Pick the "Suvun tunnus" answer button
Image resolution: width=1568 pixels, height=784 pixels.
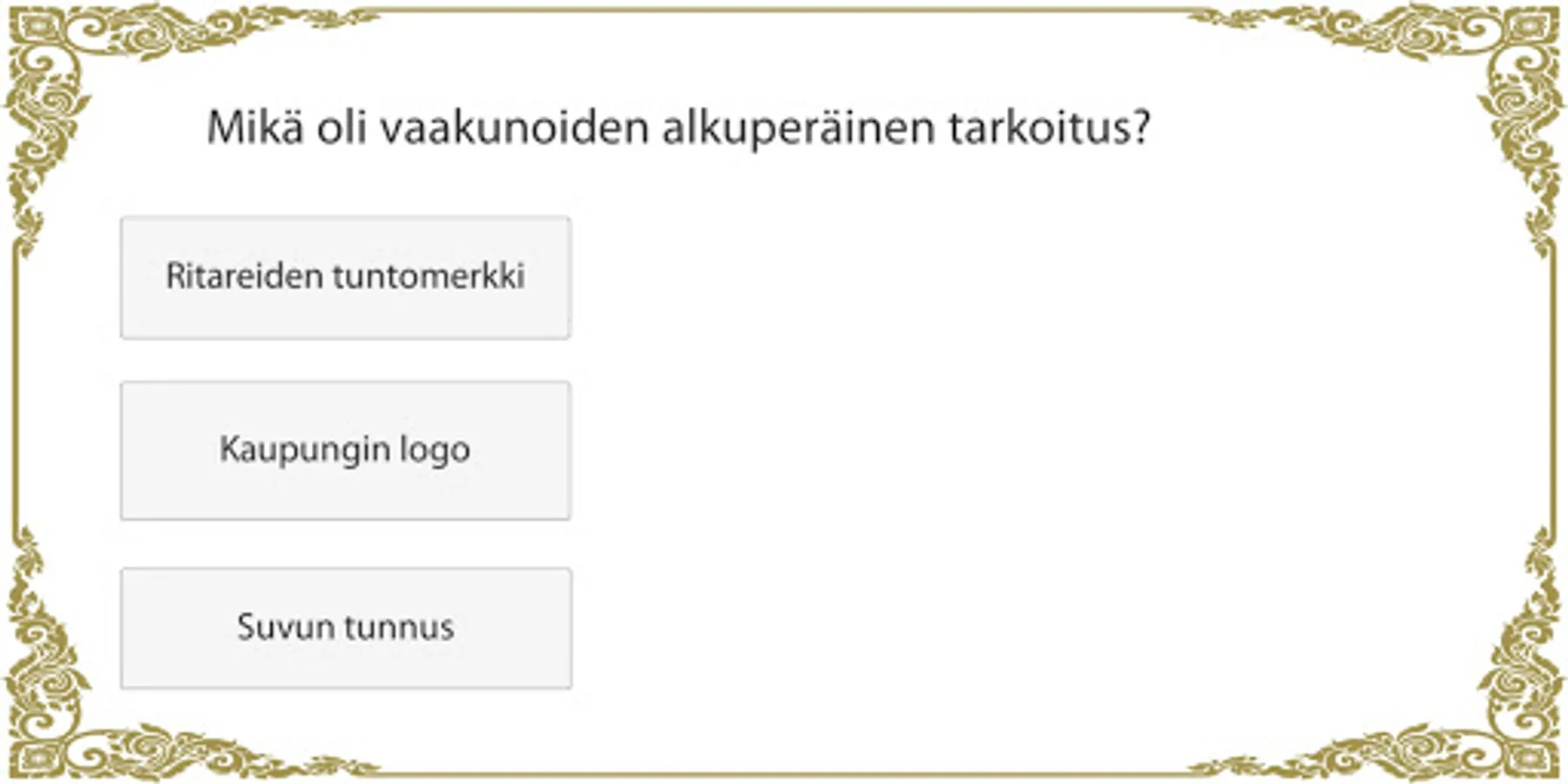pyautogui.click(x=346, y=628)
